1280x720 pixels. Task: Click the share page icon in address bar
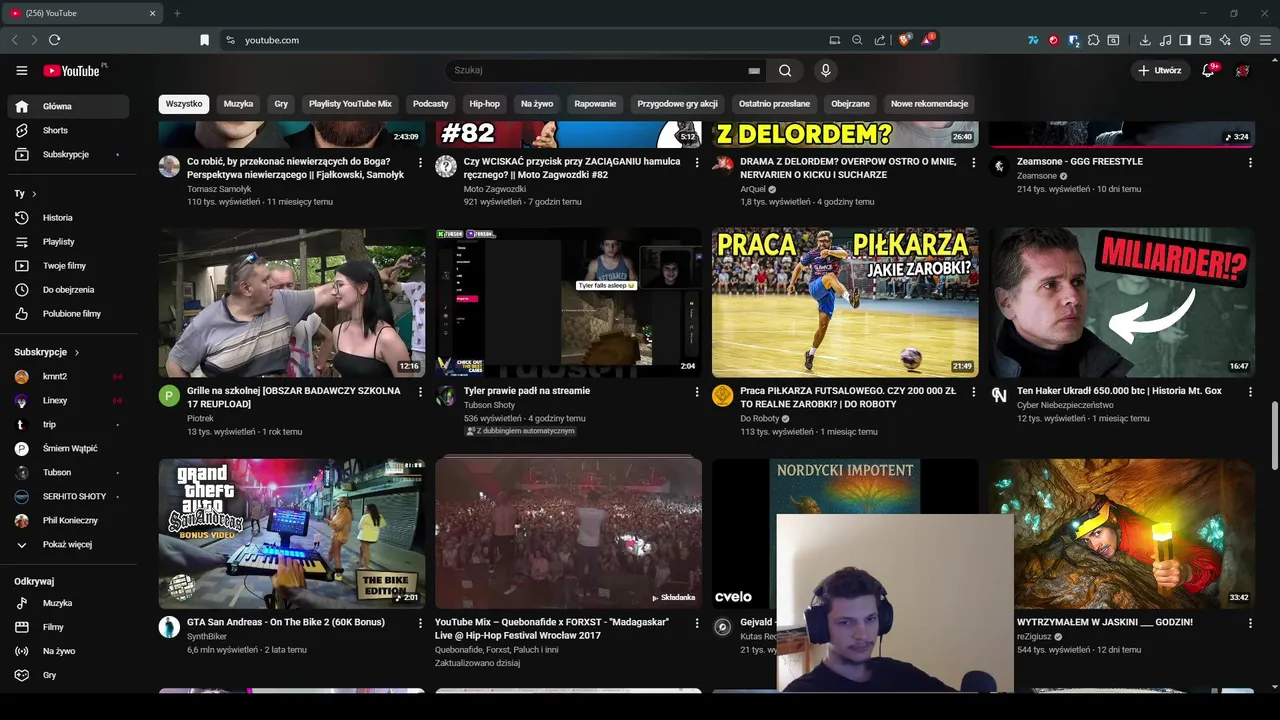coord(880,40)
